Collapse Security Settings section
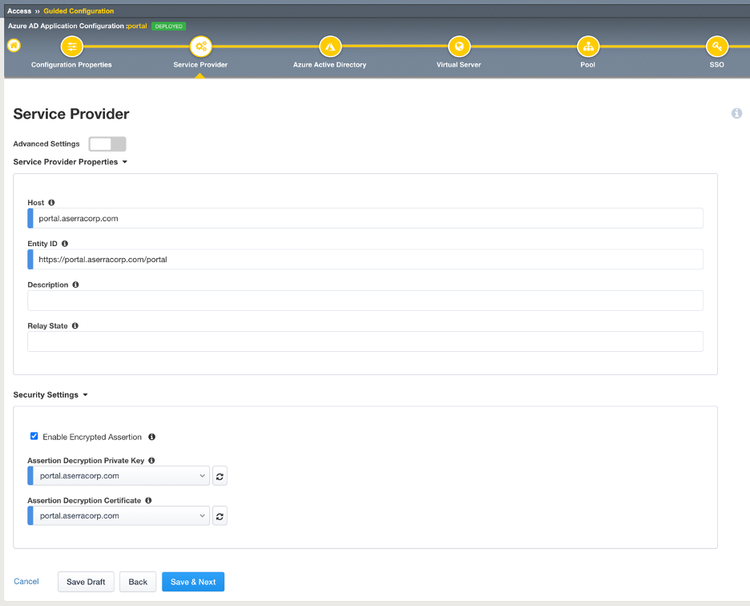The height and width of the screenshot is (606, 750). pos(51,395)
